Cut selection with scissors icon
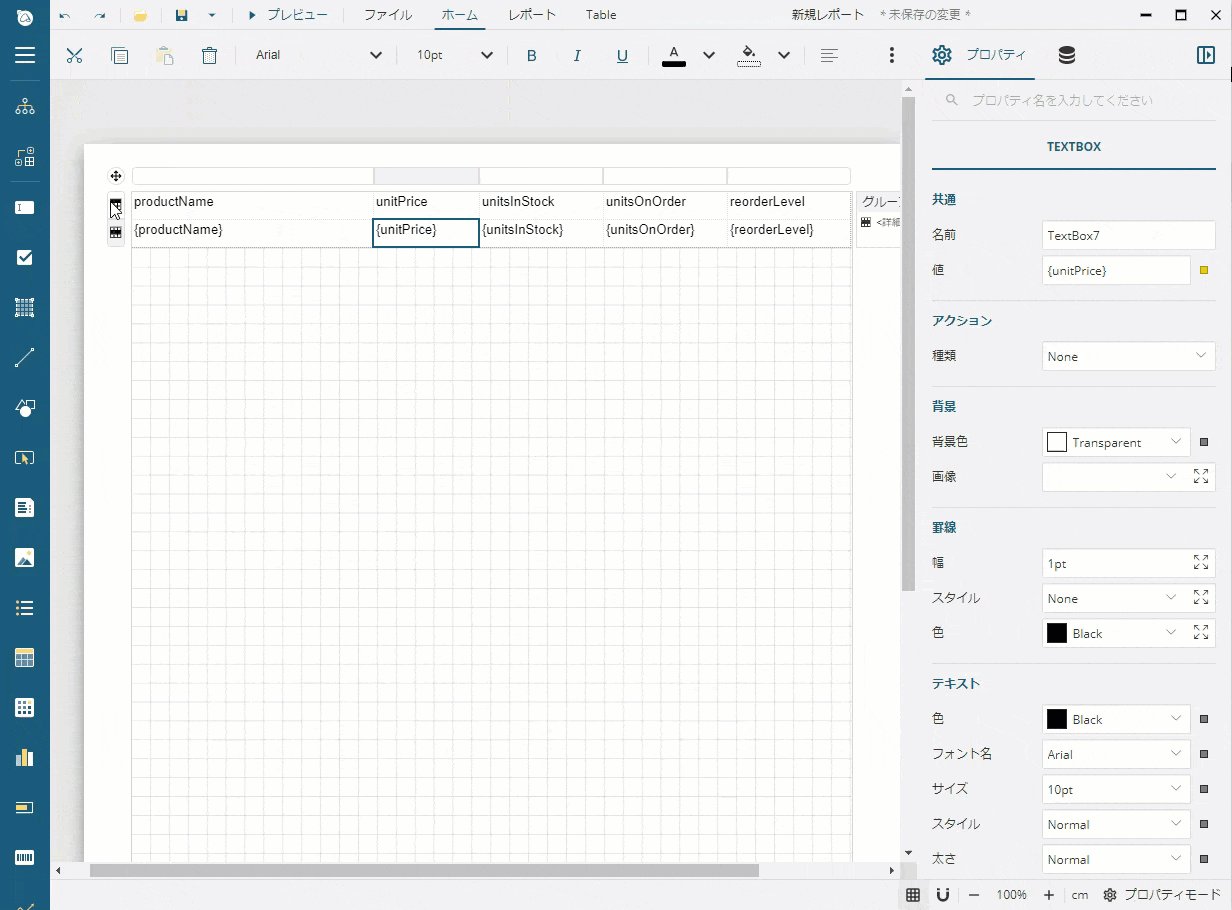The image size is (1232, 910). (x=74, y=56)
